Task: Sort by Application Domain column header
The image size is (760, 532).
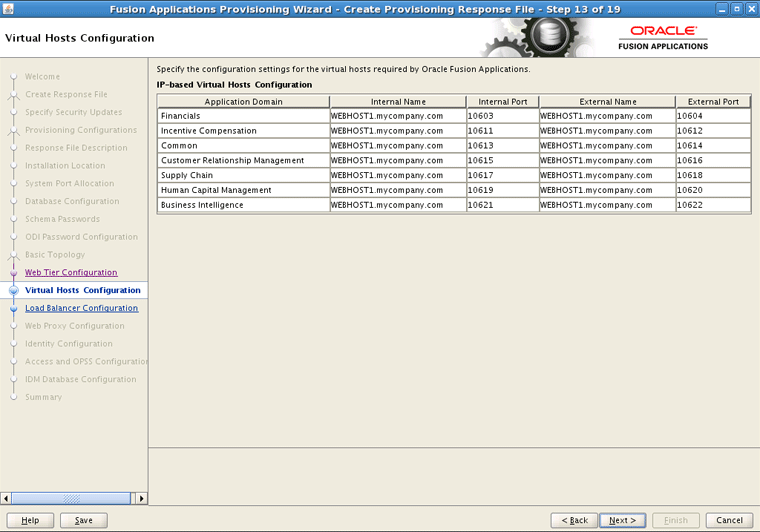Action: [243, 102]
